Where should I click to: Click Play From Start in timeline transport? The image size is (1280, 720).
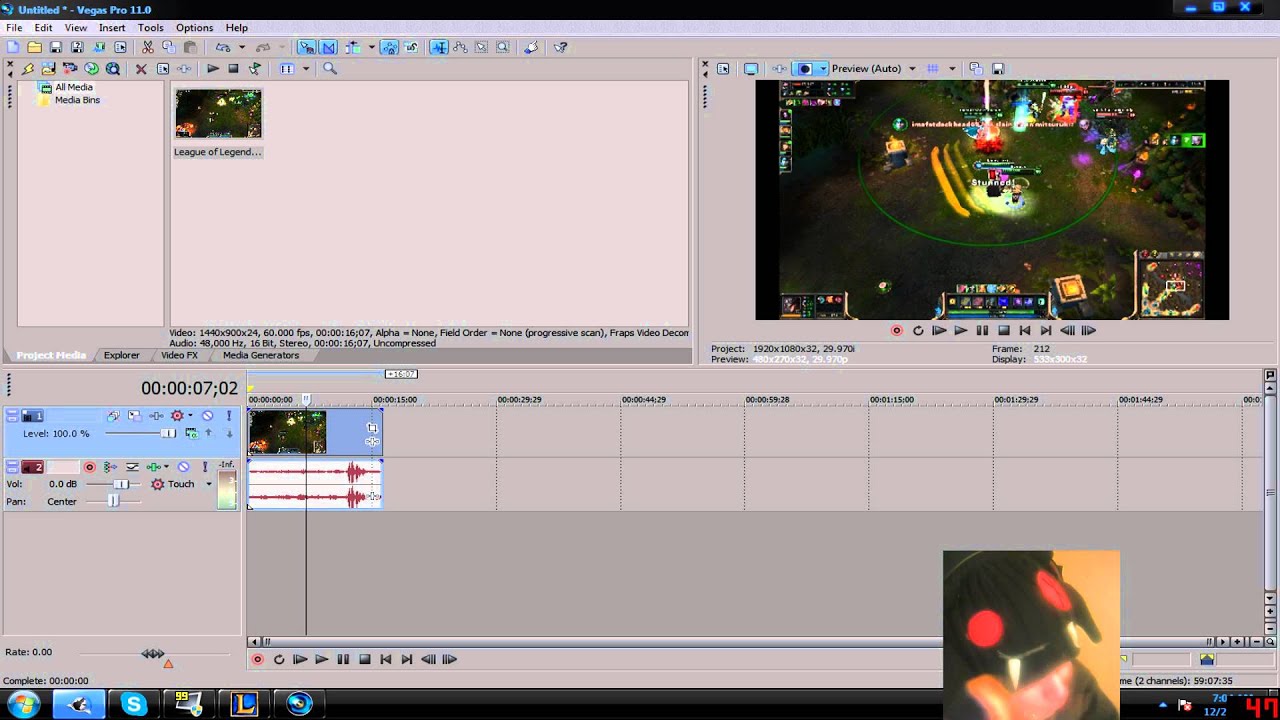[x=299, y=659]
